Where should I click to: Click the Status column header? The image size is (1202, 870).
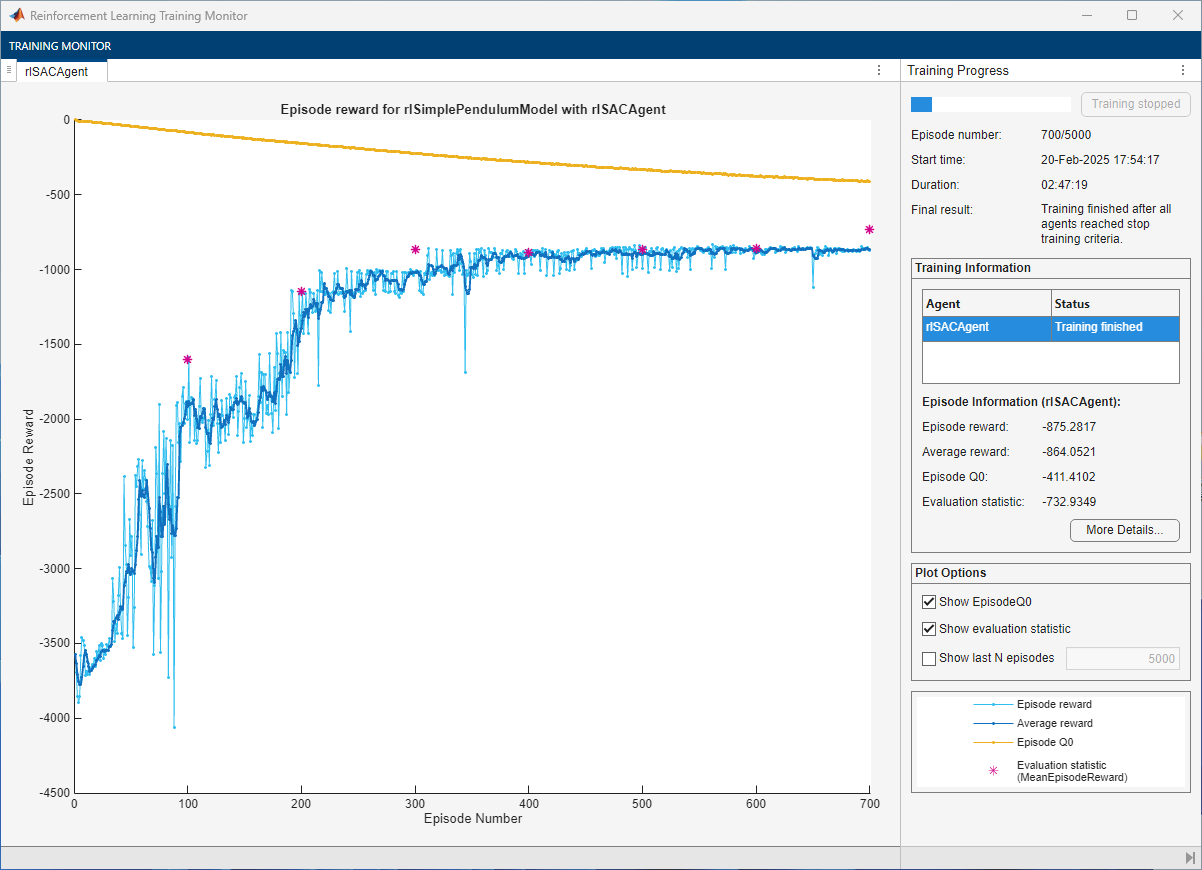click(1116, 303)
